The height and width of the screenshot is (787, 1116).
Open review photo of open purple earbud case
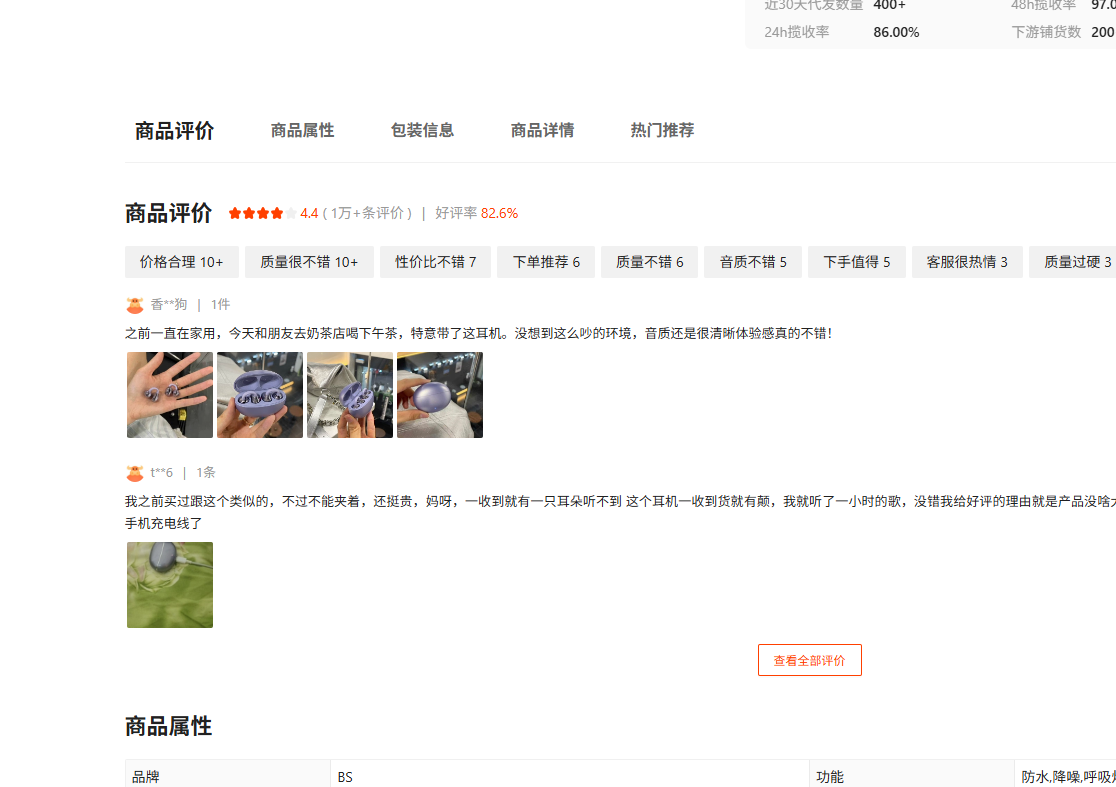(260, 395)
